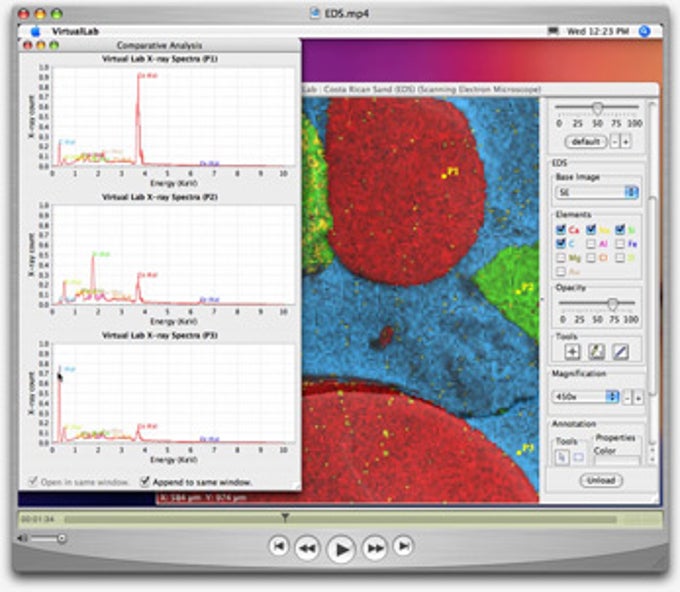Click the default button
Viewport: 680px width, 592px height.
585,141
